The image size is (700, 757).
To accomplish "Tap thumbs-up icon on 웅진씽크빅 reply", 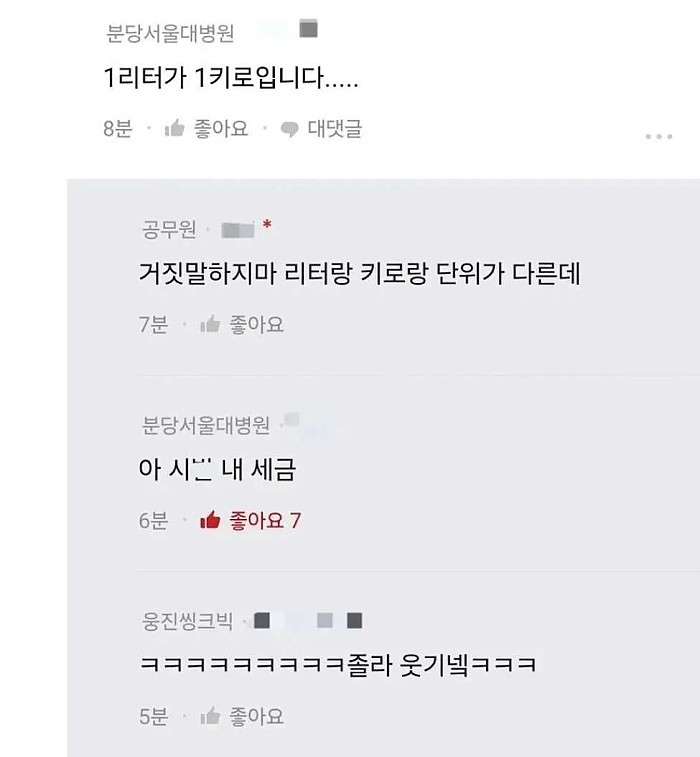I will tap(210, 716).
